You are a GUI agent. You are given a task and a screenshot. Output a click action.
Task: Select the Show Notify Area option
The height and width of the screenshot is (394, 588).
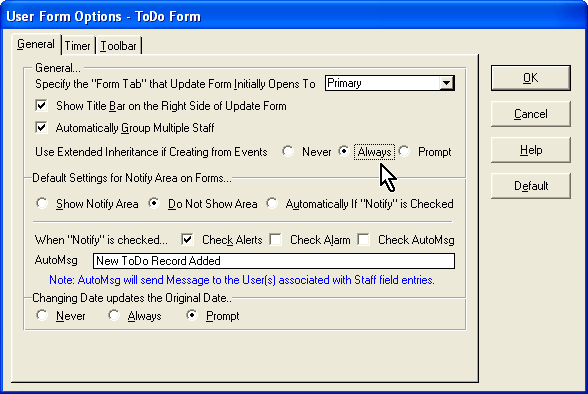(42, 204)
